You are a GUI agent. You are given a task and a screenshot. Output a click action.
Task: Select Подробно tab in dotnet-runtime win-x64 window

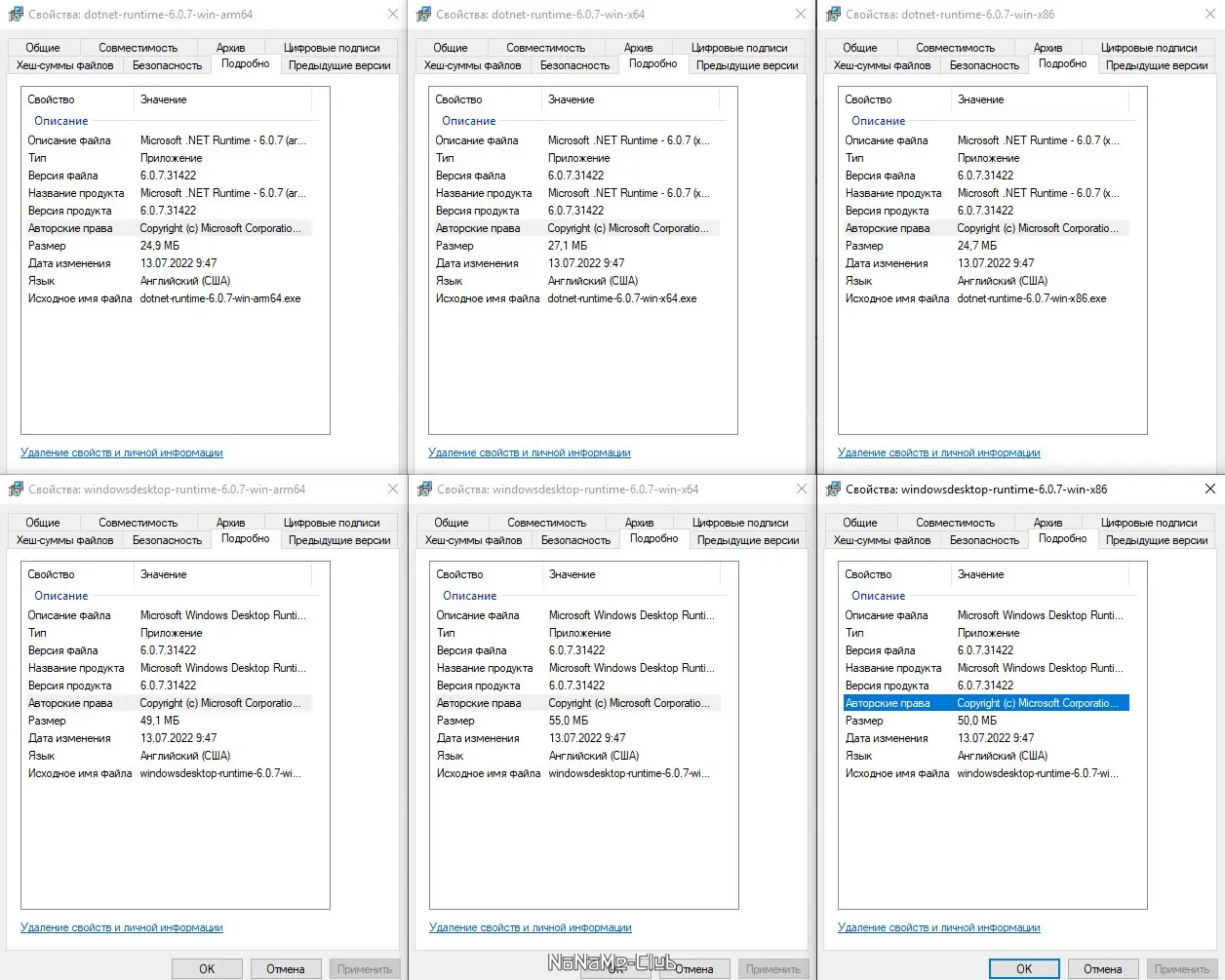point(653,63)
